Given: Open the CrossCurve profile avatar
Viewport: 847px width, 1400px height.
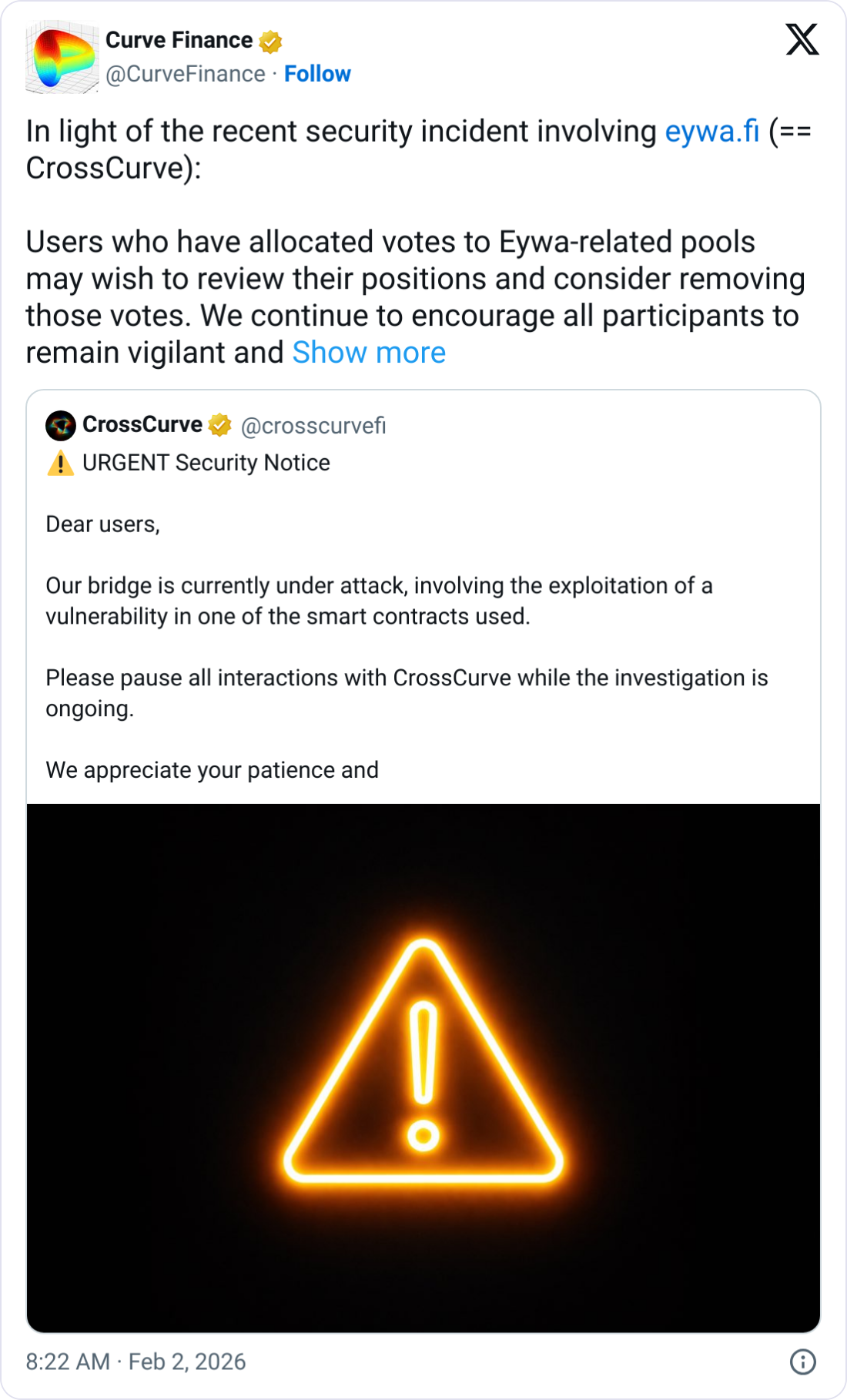Looking at the screenshot, I should point(60,424).
